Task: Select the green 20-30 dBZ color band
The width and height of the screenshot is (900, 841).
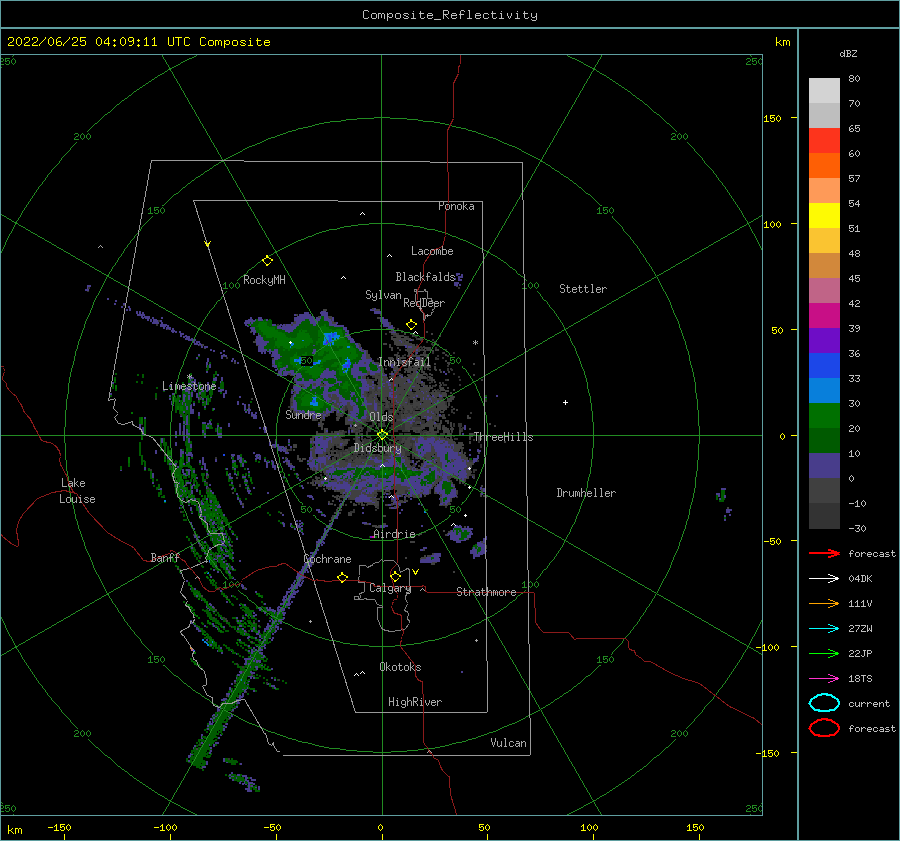Action: [x=824, y=416]
